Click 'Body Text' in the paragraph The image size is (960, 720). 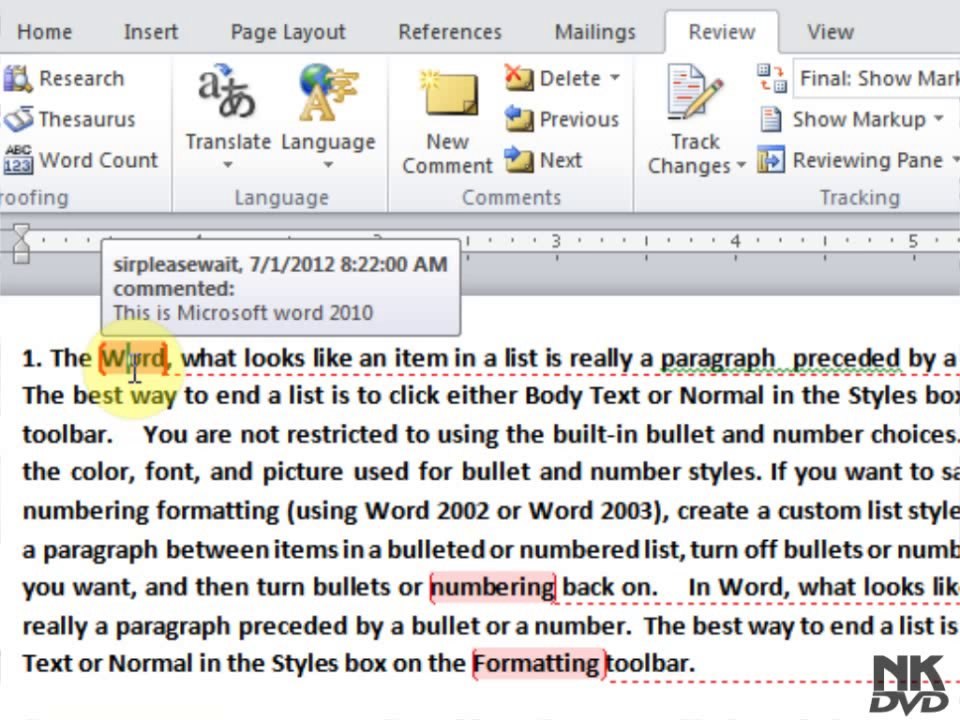point(583,396)
